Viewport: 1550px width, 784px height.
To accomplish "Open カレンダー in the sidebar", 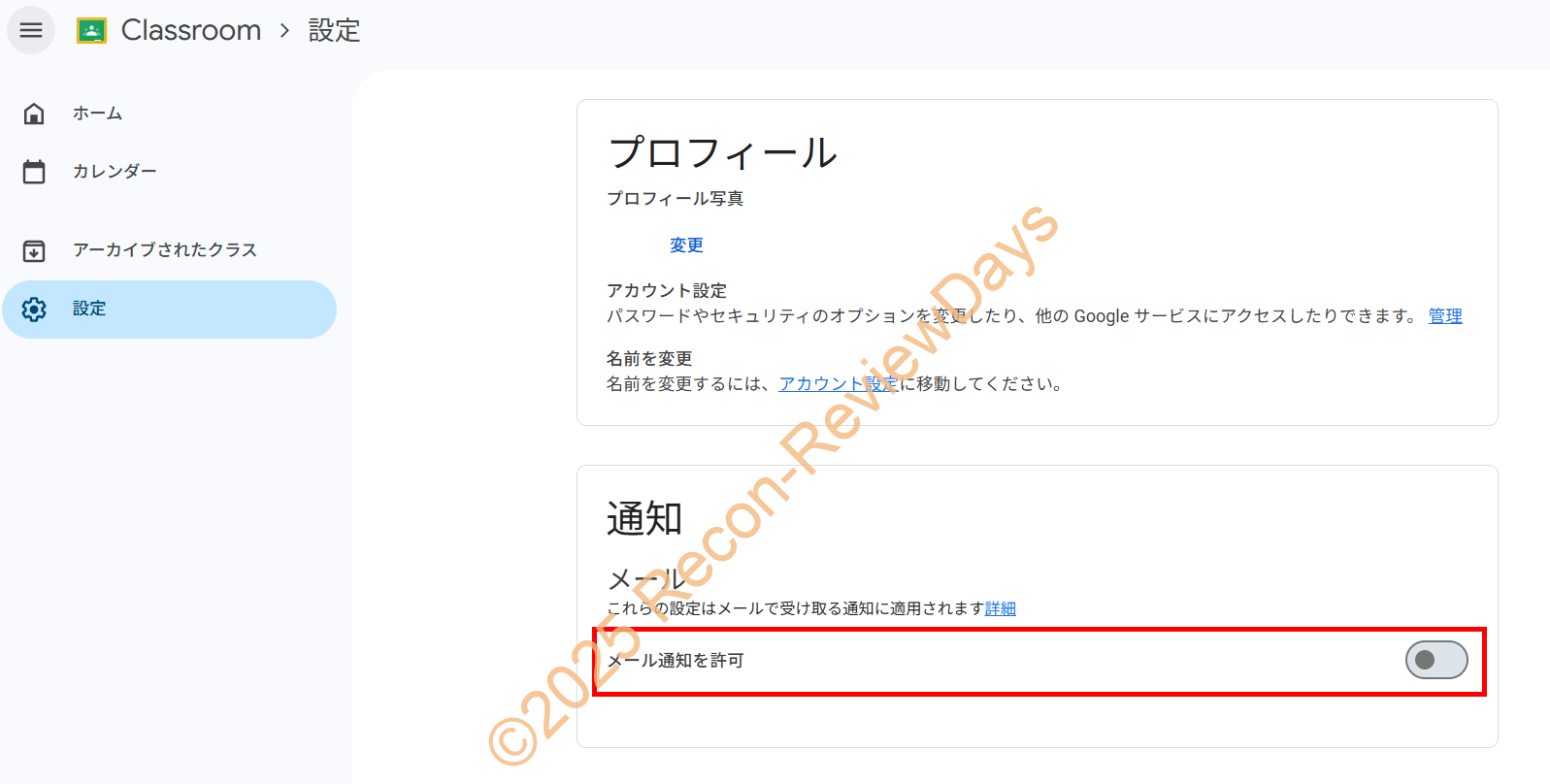I will pos(115,172).
